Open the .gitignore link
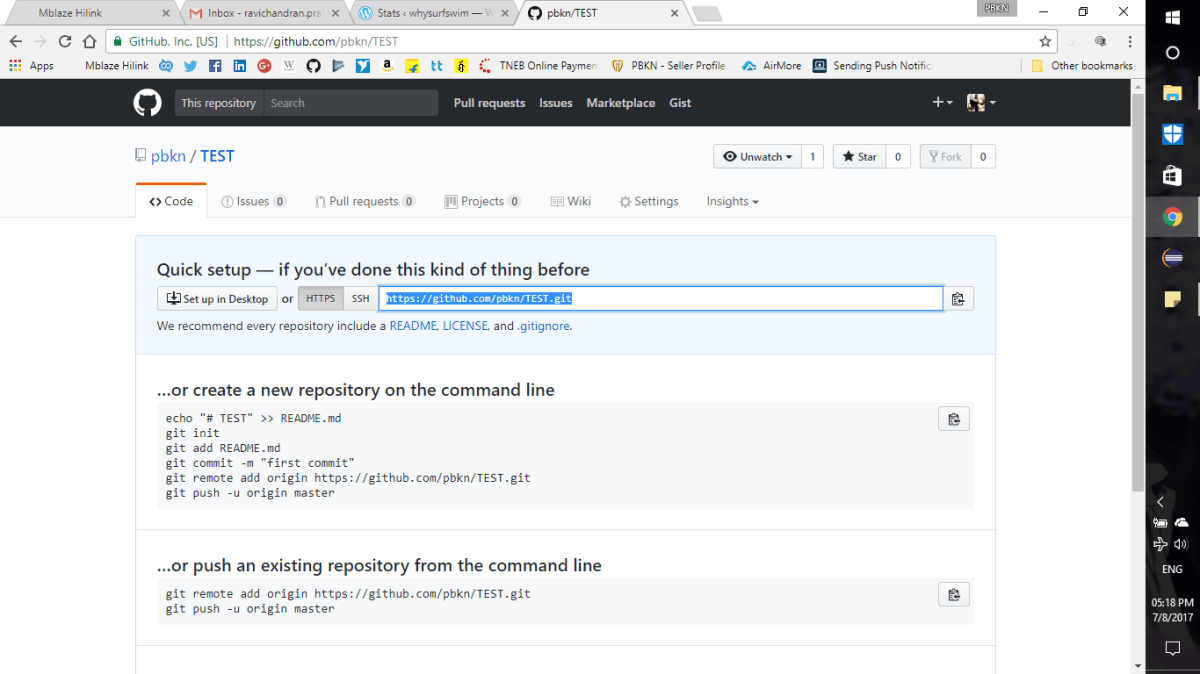Screen dimensions: 1200x674 [543, 326]
